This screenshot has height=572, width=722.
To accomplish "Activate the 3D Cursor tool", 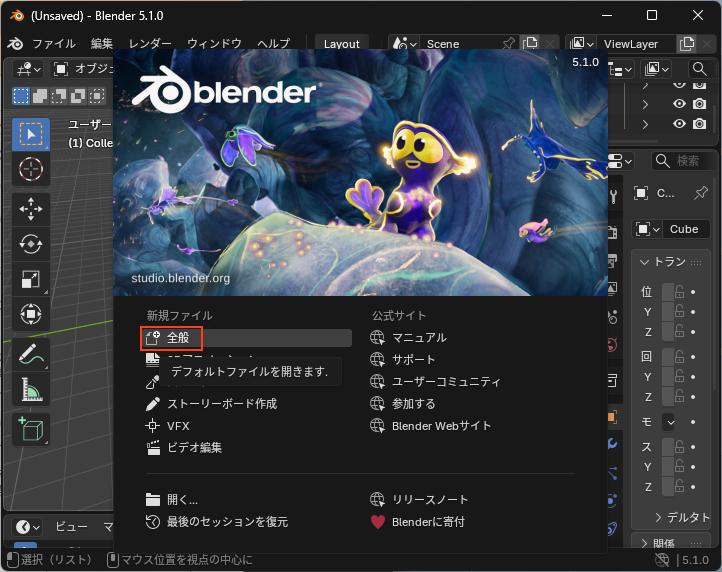I will [31, 169].
